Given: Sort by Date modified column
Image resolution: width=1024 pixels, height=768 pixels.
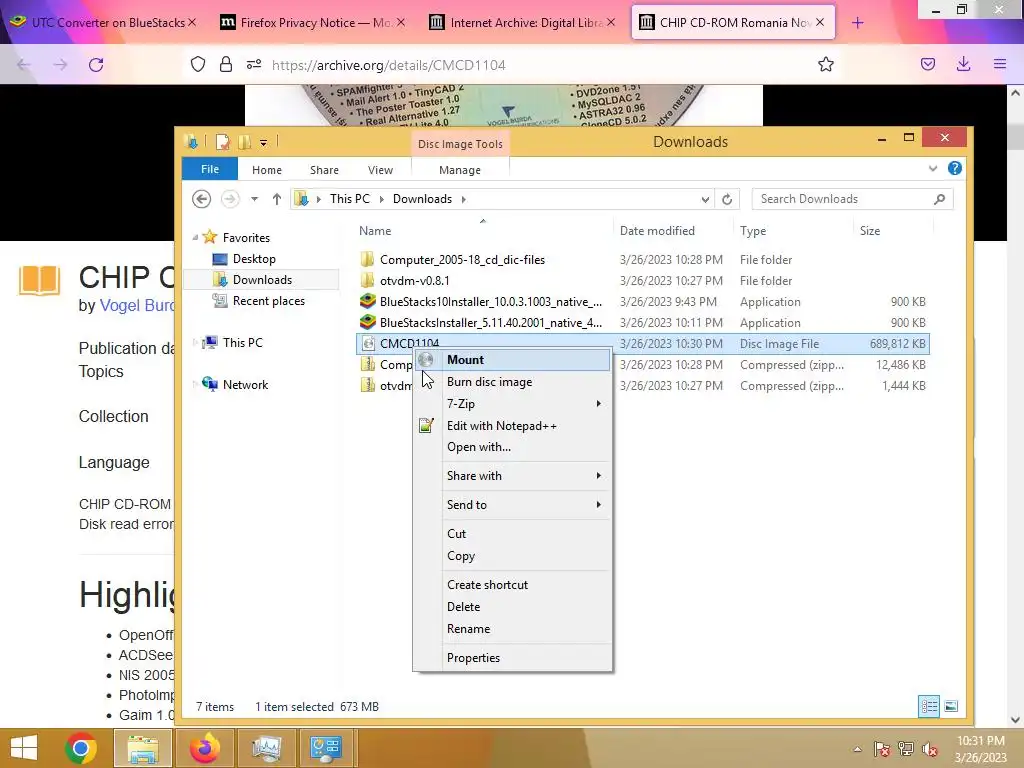Looking at the screenshot, I should click(x=657, y=231).
